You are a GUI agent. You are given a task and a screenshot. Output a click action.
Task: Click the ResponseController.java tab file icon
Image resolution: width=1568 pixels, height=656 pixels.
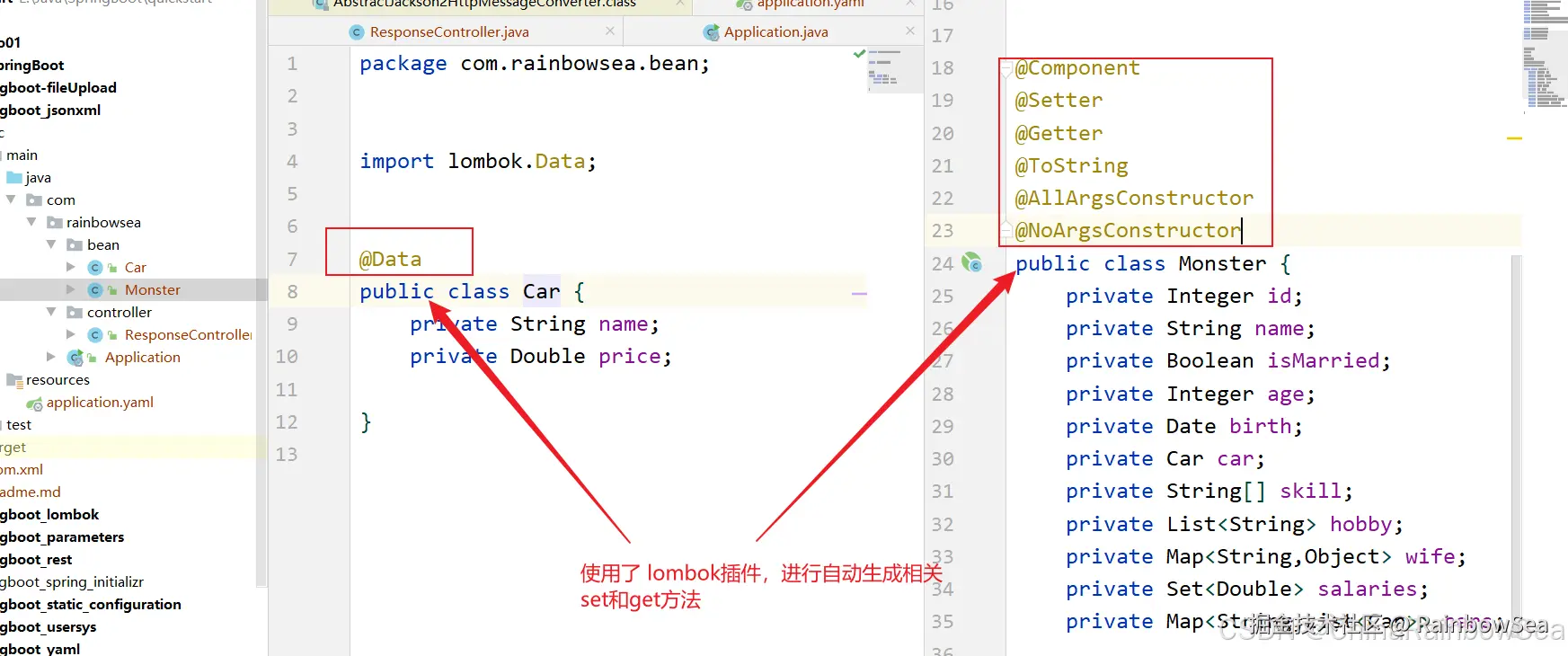pos(357,32)
